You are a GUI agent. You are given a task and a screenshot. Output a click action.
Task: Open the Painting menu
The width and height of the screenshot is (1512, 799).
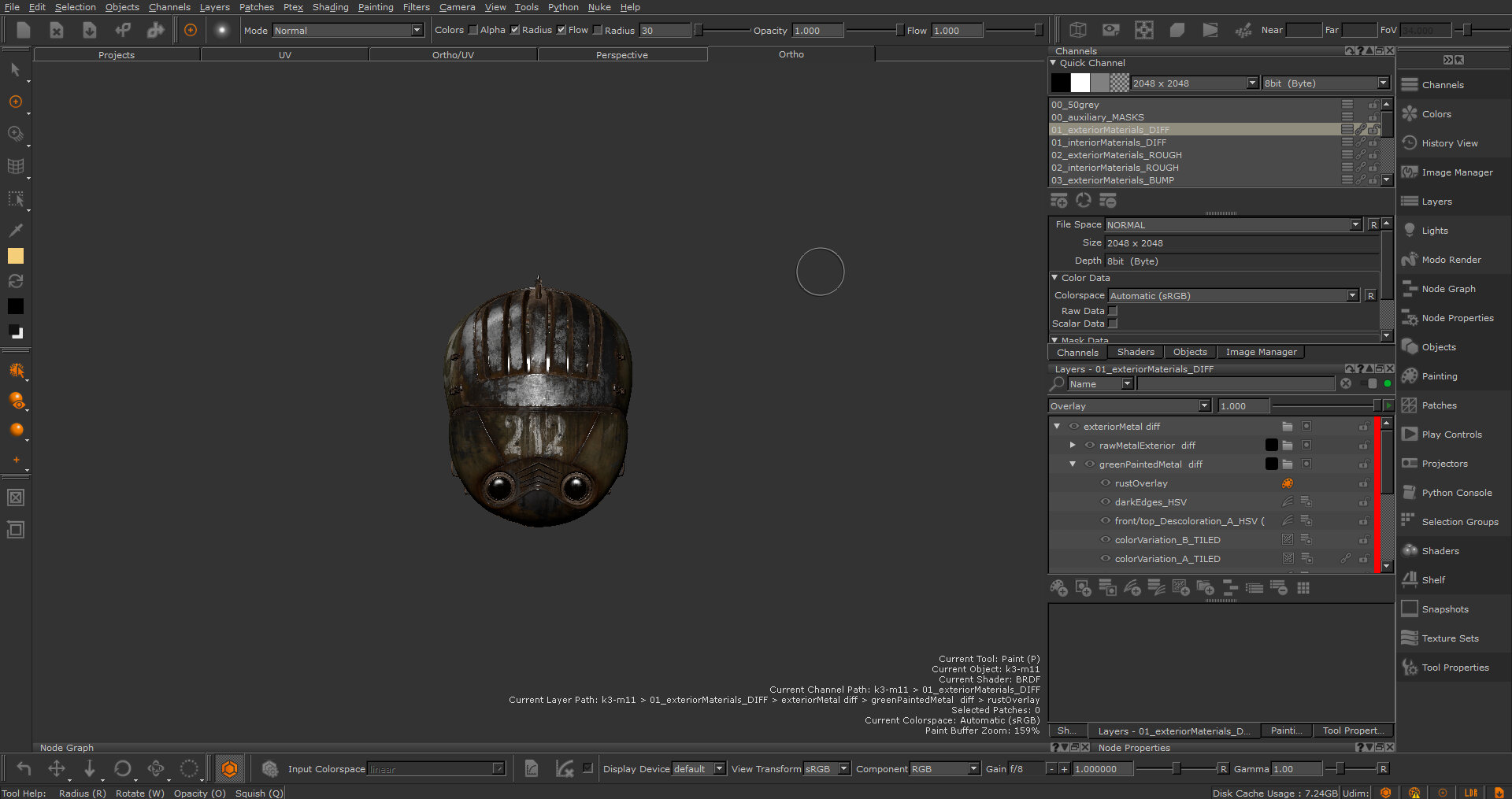click(376, 7)
